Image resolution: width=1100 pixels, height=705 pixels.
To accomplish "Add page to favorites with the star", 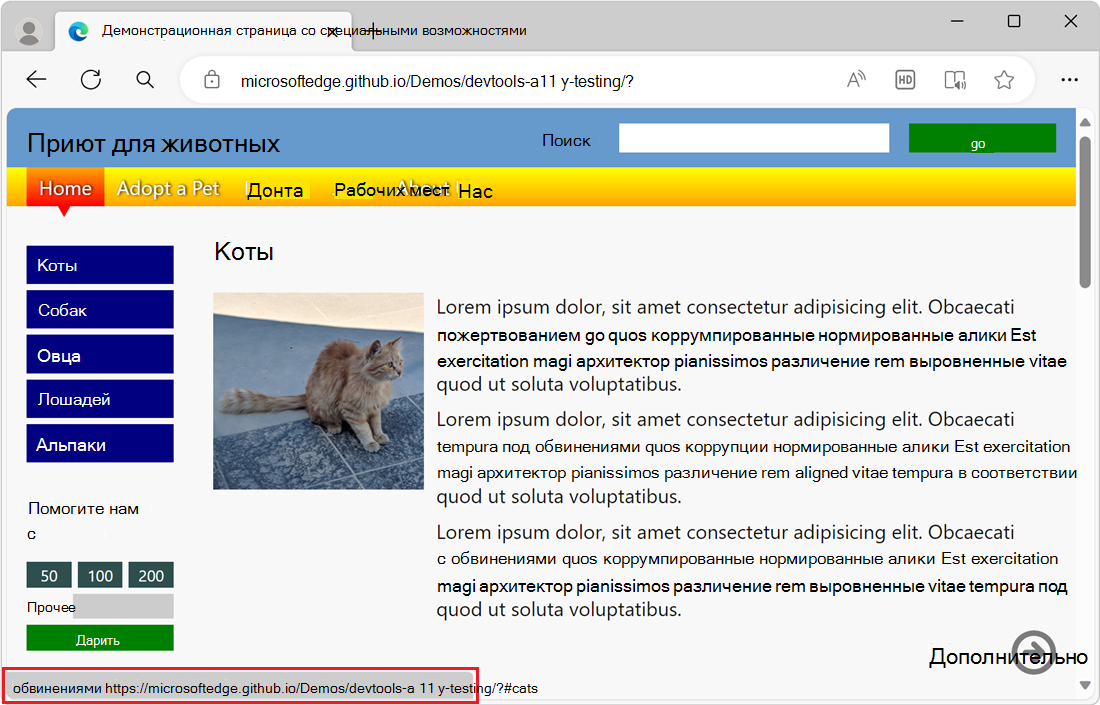I will 1004,80.
